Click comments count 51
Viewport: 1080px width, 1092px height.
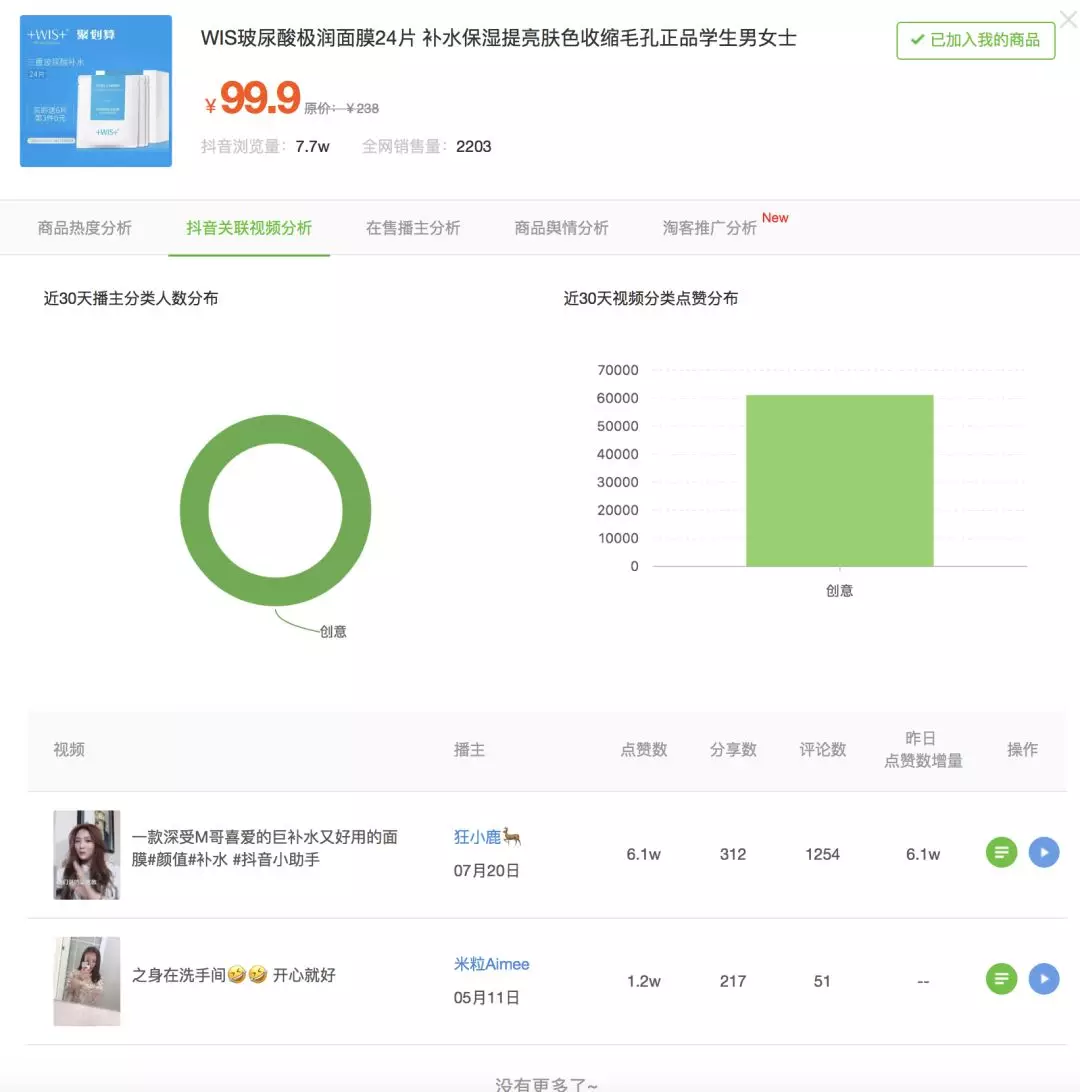pyautogui.click(x=822, y=981)
